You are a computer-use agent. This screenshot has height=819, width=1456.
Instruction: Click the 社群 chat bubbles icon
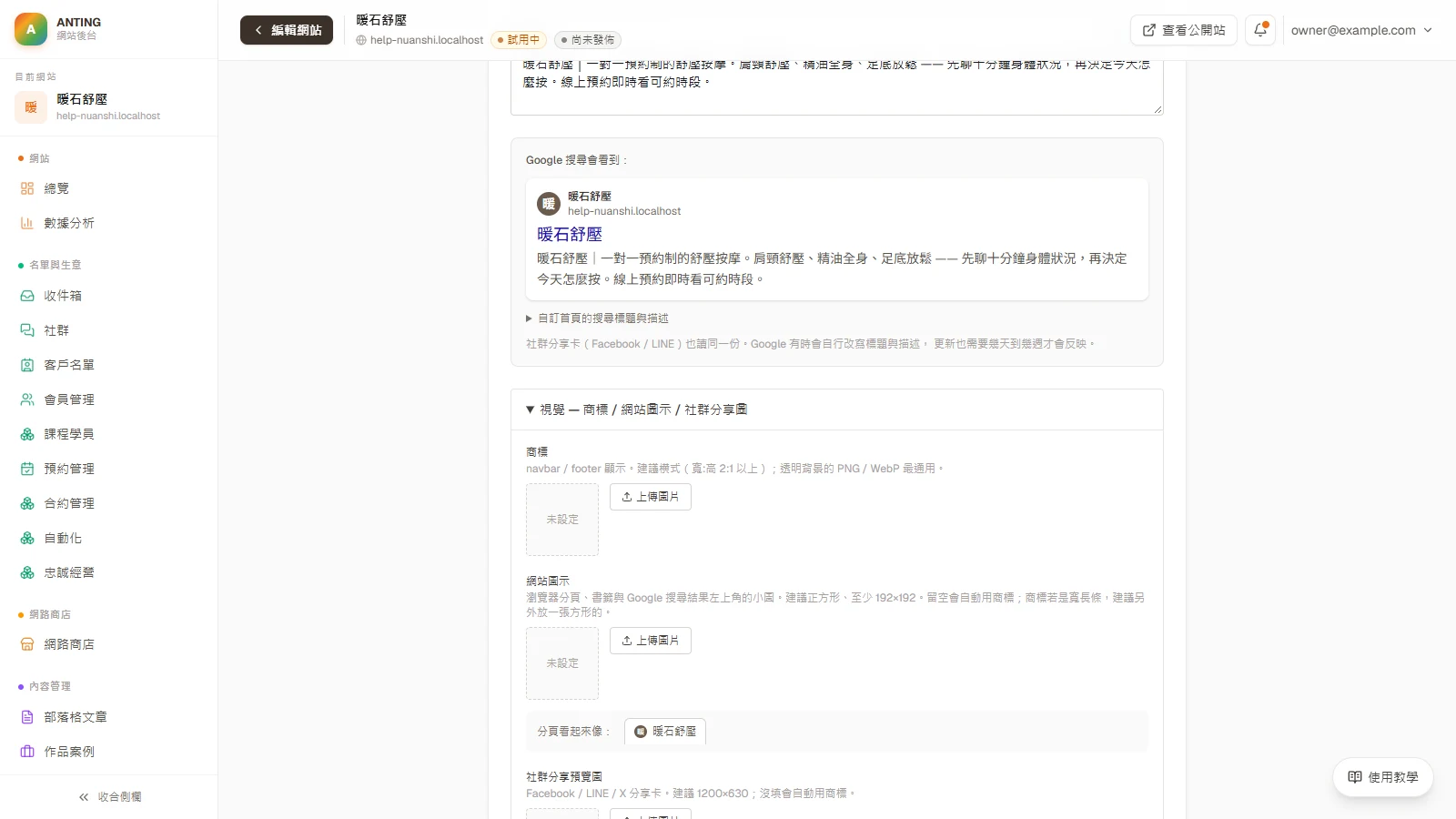coord(27,330)
